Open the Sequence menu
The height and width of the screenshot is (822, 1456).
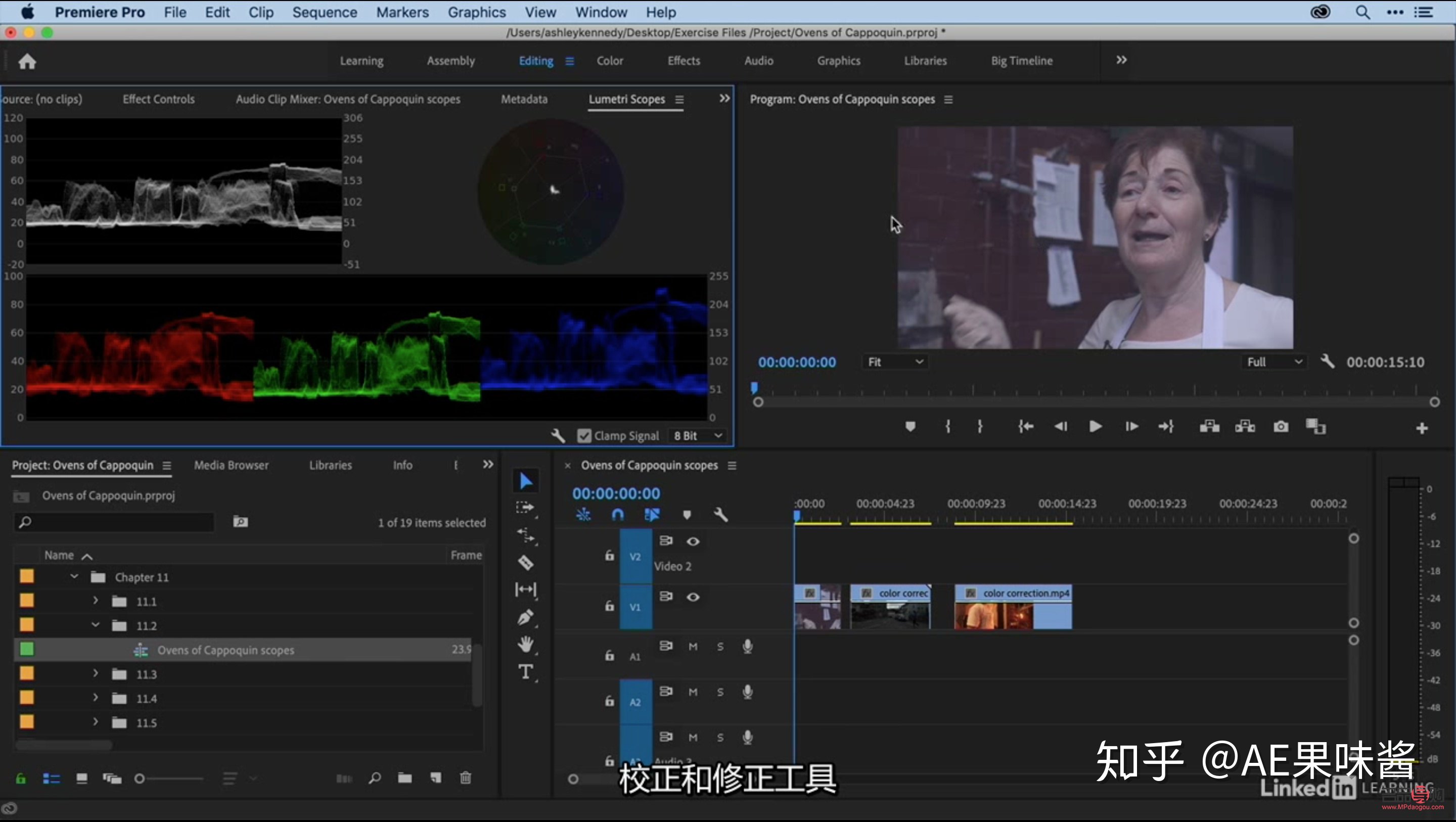[325, 12]
